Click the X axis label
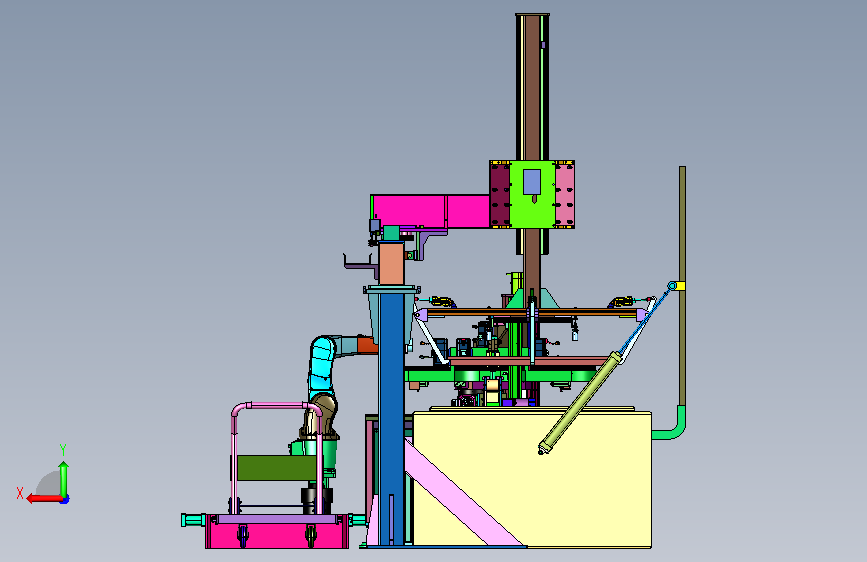Viewport: 867px width, 562px height. 20,493
